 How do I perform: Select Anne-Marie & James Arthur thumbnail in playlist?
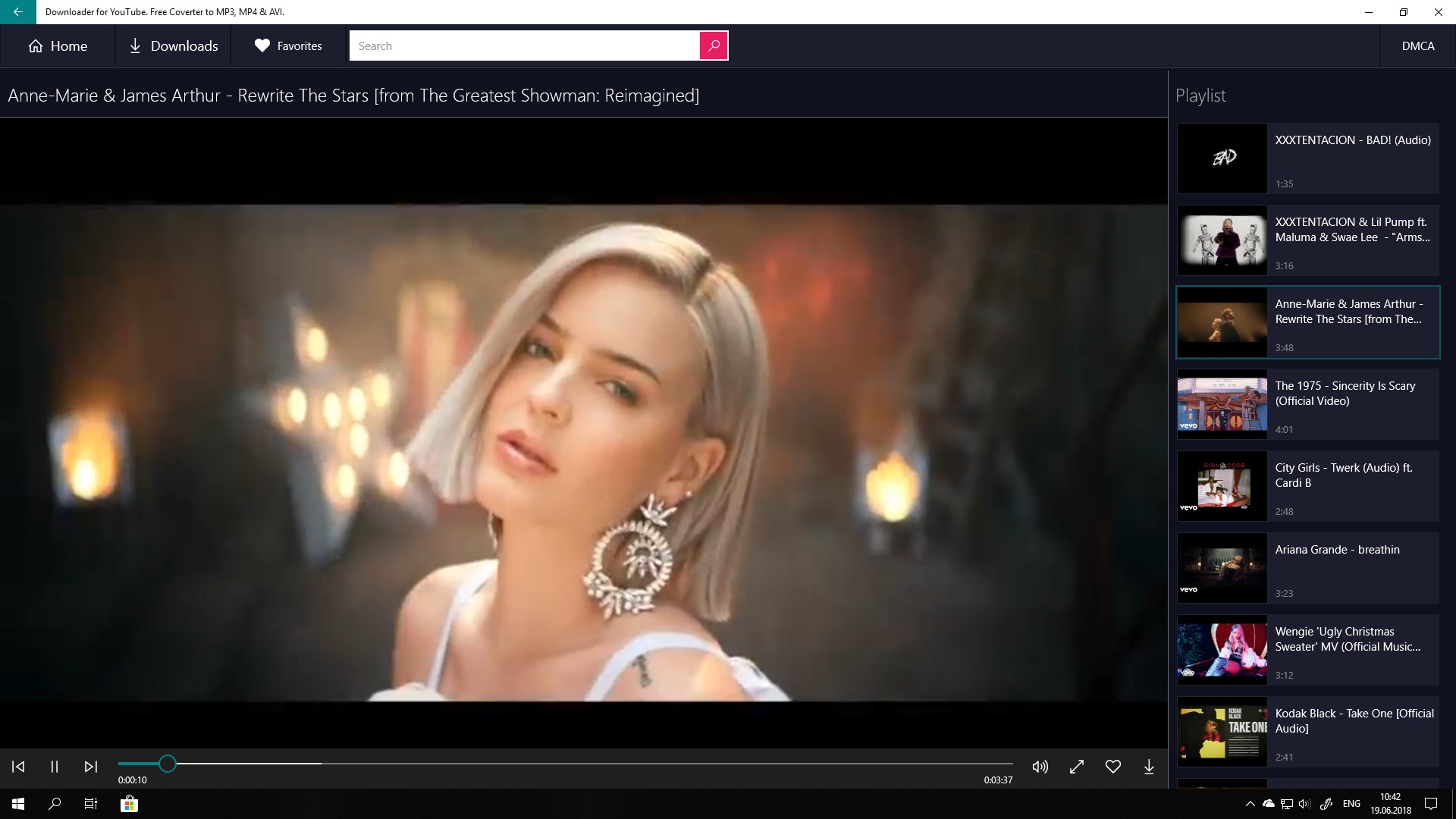[1222, 322]
